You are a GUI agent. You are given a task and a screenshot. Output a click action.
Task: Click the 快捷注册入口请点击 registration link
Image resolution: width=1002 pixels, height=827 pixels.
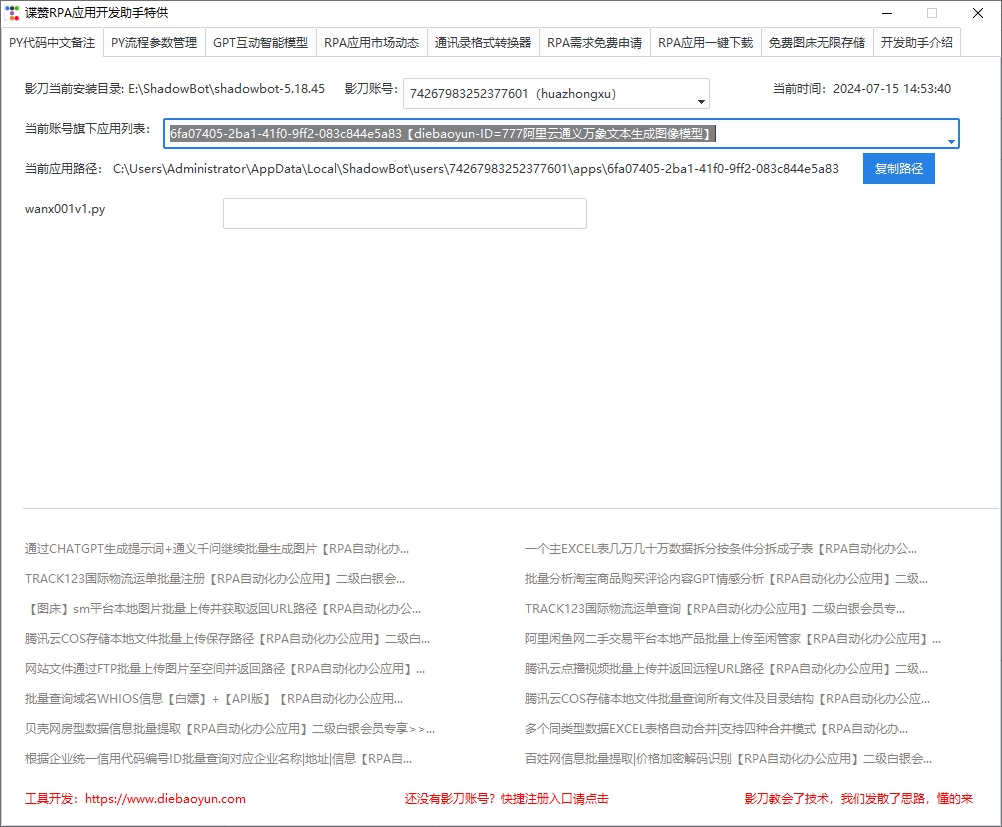(506, 799)
